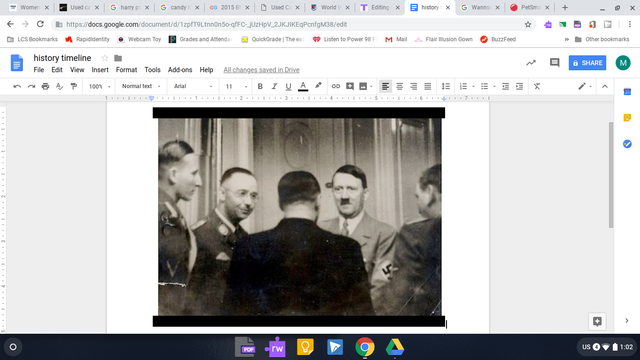Expand the insert image dropdown arrow
Screen dimensions: 640x360
click(371, 87)
